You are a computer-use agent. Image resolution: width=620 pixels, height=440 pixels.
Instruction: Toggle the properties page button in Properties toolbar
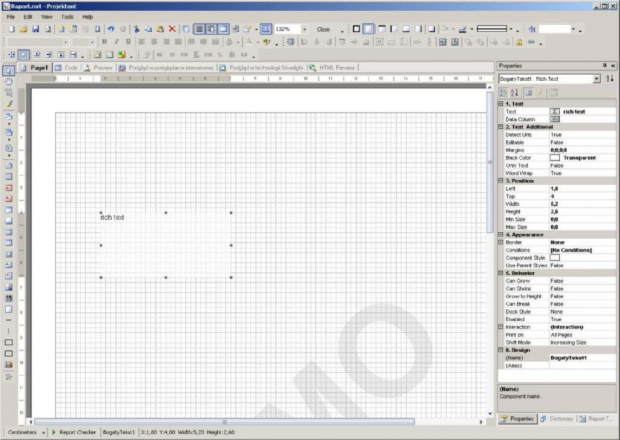click(528, 93)
